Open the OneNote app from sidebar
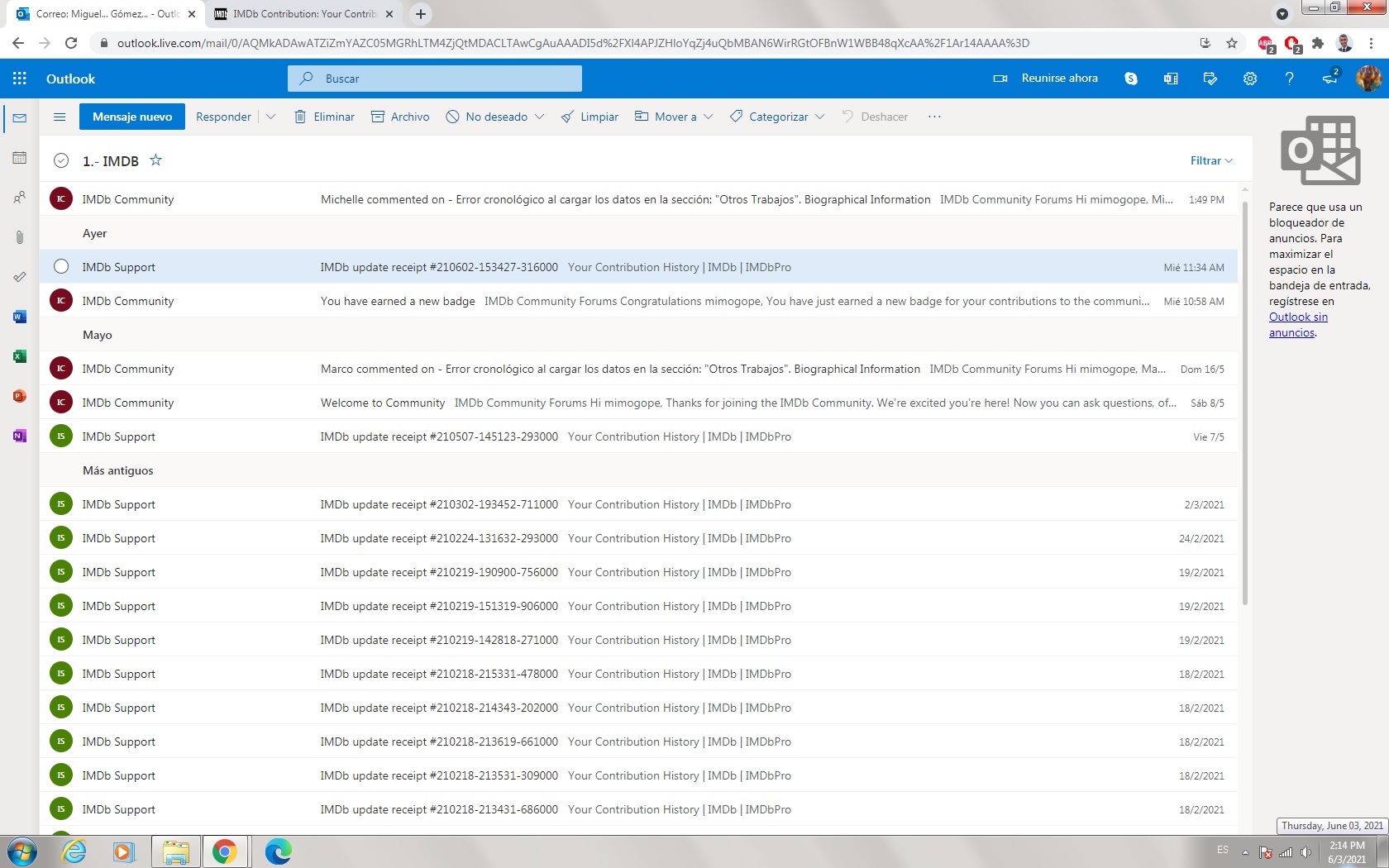Viewport: 1389px width, 868px height. [20, 436]
